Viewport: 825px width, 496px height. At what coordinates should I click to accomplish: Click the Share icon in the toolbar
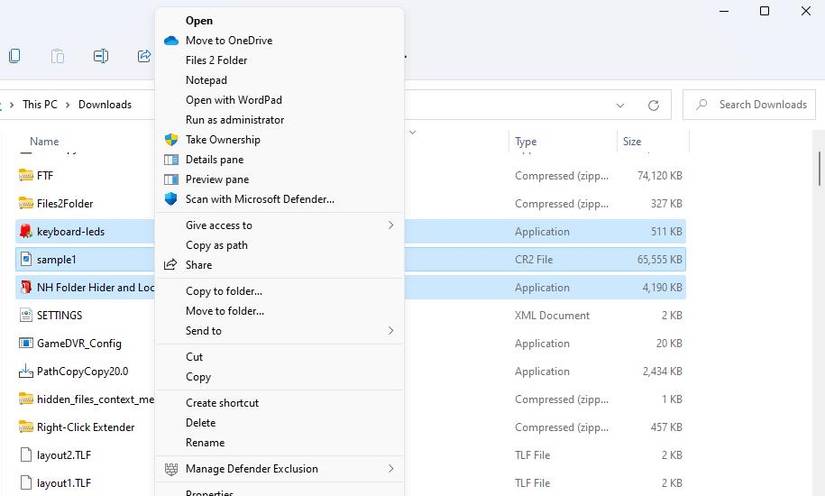pyautogui.click(x=144, y=57)
